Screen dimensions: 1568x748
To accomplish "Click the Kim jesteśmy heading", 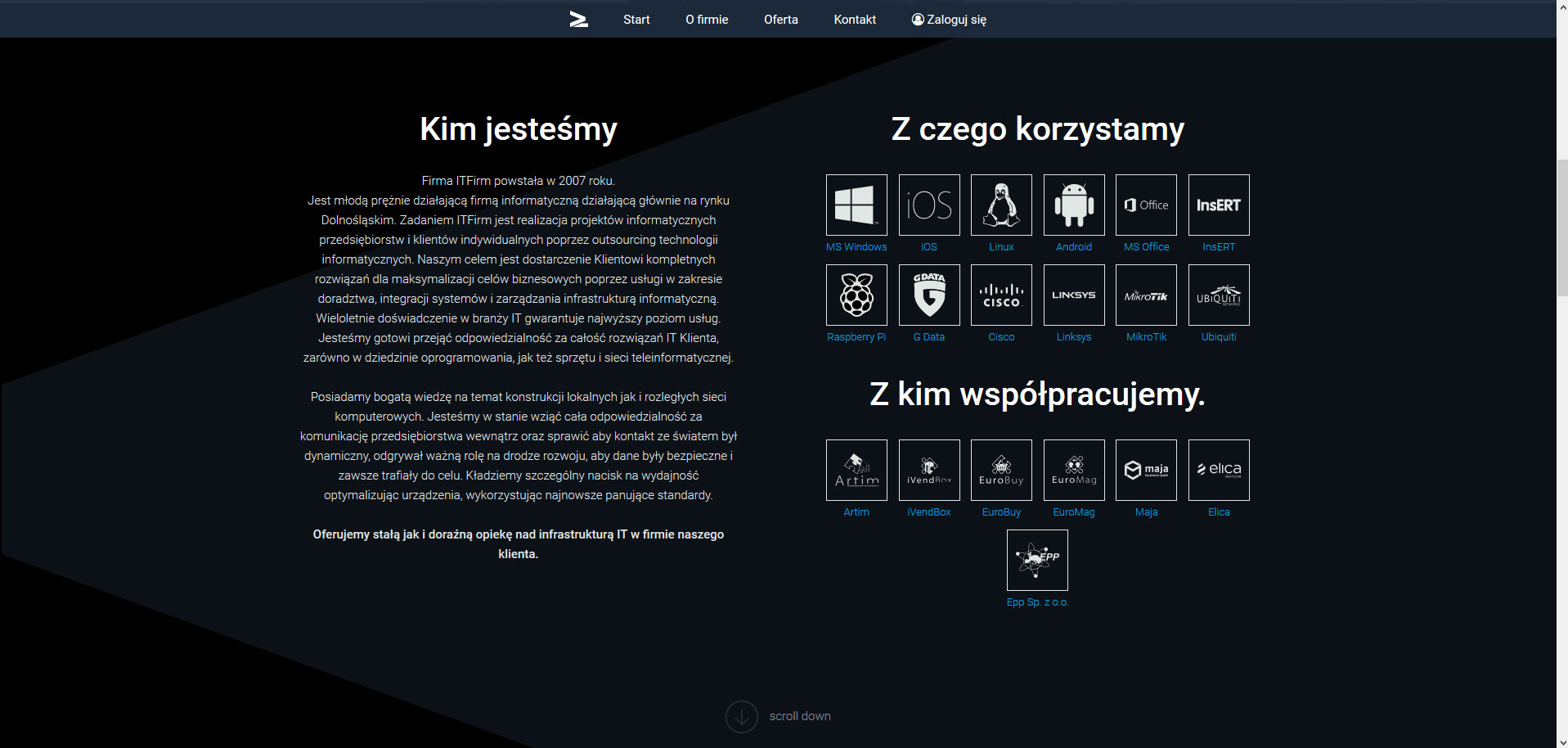I will 519,129.
